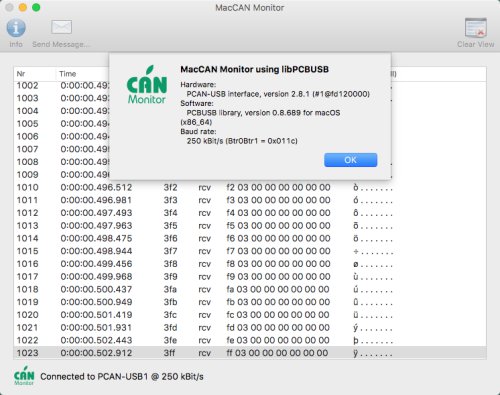Viewport: 500px width, 395px height.
Task: Click the MacCAN Monitor window title
Action: coord(250,8)
